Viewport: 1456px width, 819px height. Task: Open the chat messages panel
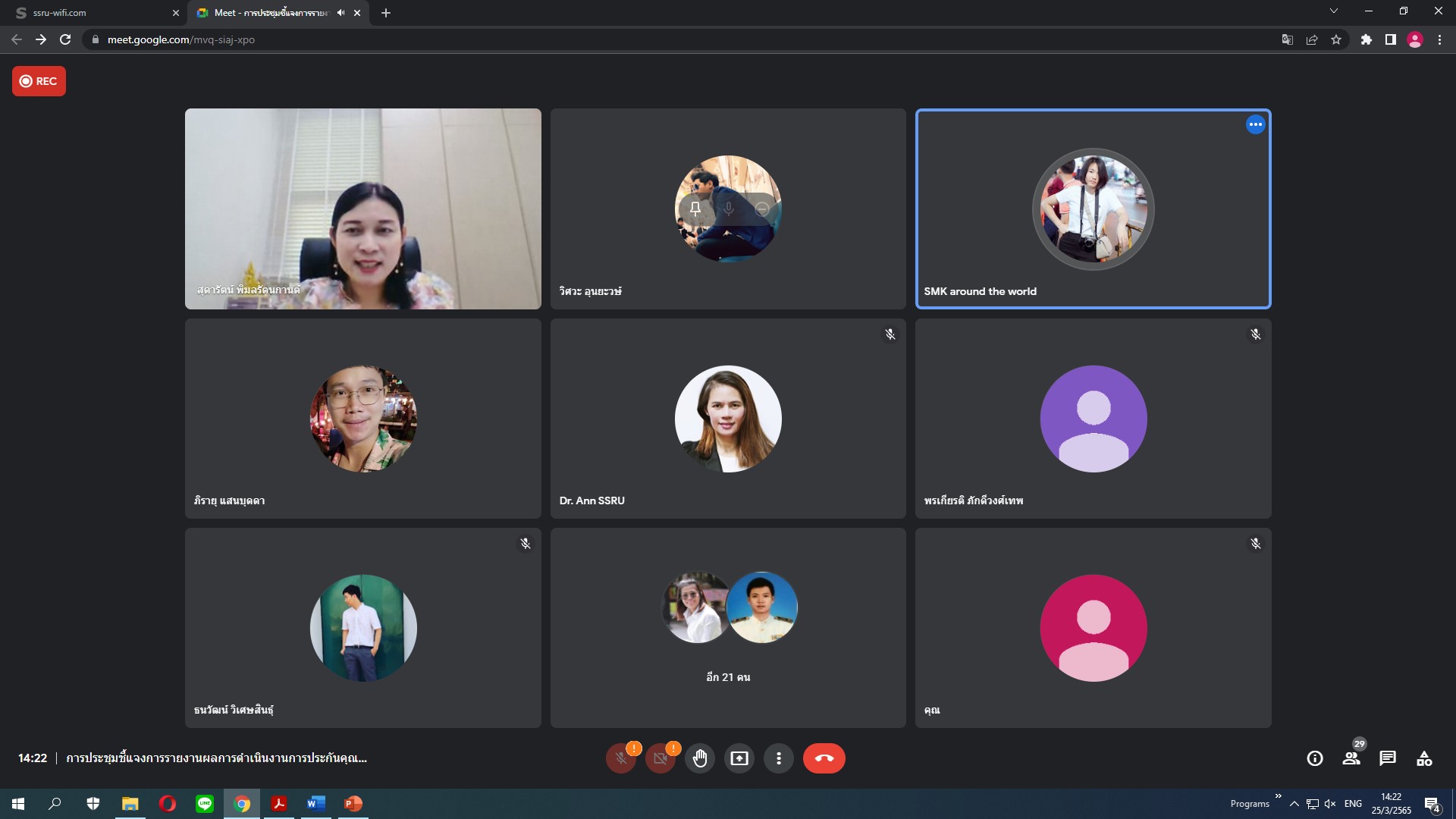coord(1388,758)
